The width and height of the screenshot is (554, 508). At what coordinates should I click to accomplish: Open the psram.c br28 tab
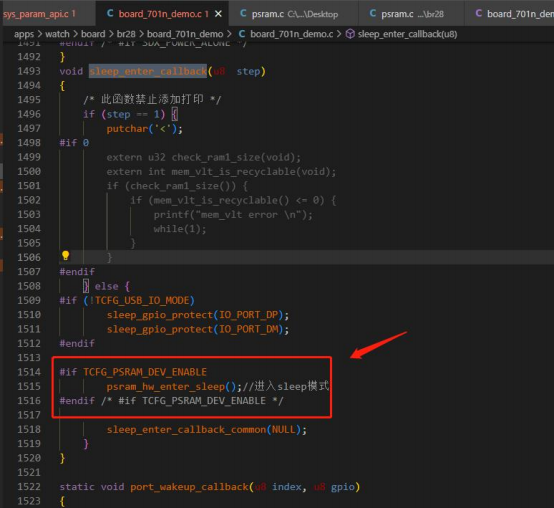click(x=411, y=13)
